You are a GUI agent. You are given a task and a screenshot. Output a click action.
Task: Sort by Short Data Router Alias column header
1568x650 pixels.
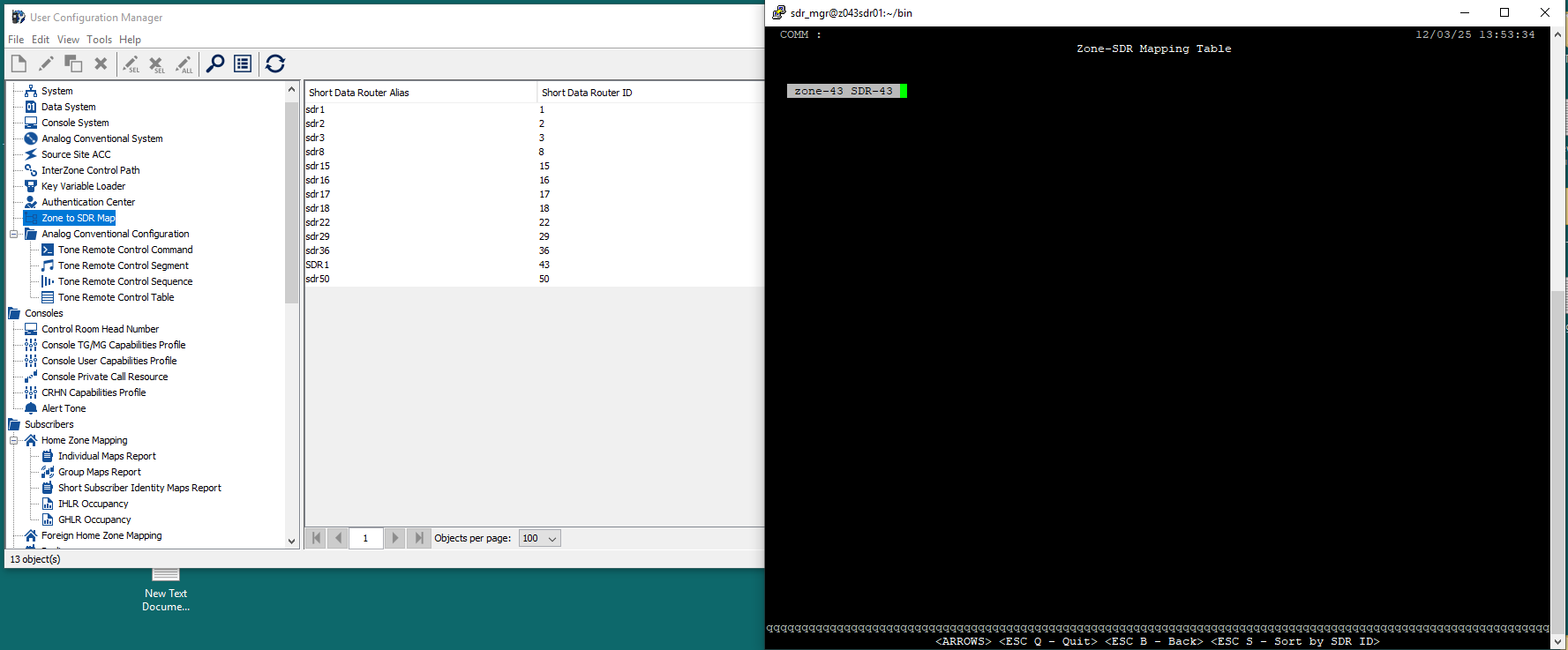421,93
